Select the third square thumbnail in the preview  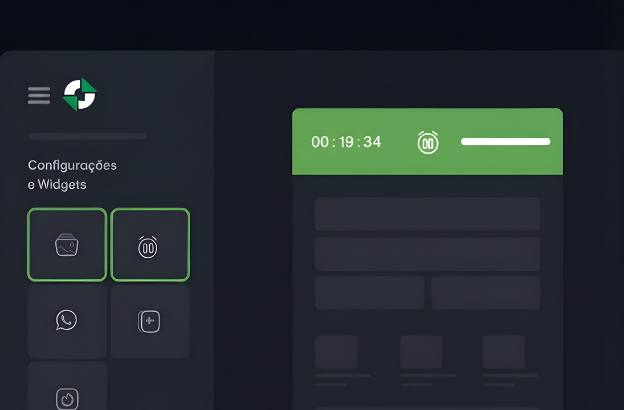coord(504,352)
